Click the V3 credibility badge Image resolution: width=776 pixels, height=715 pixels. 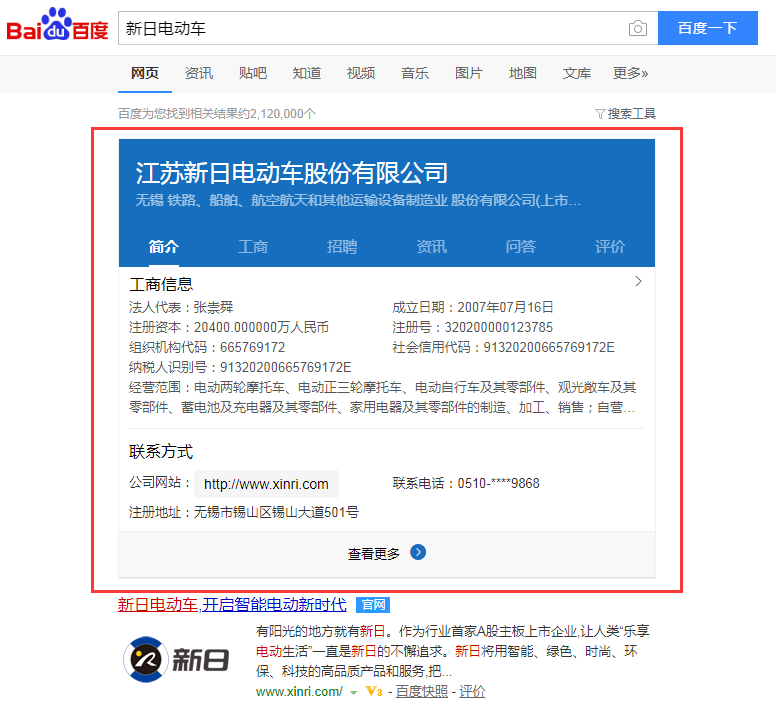click(374, 691)
